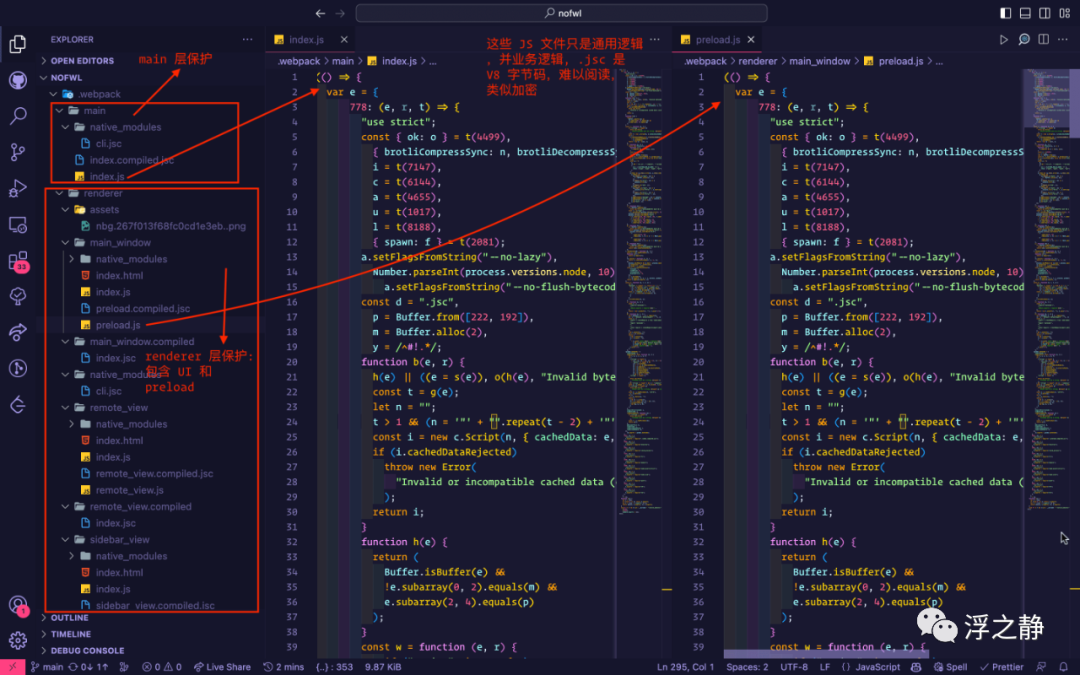Open preload.compiled.jsc in the file tree

click(x=143, y=309)
